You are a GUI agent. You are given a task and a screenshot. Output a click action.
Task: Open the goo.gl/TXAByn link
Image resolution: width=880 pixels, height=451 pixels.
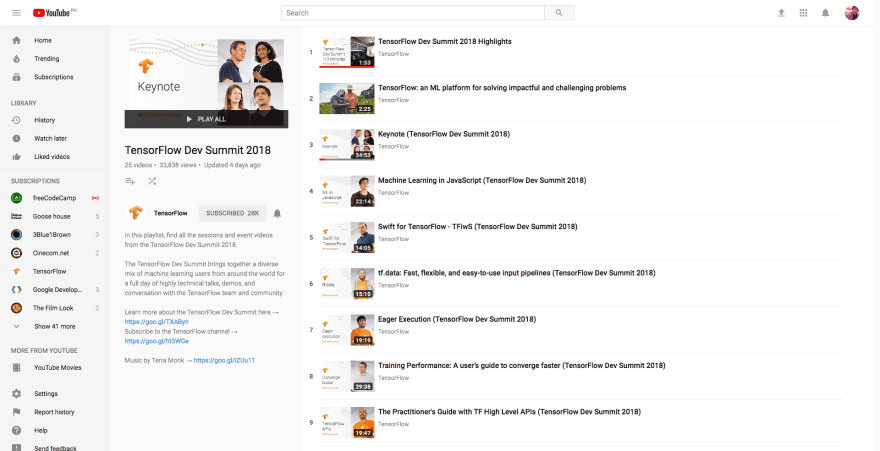pyautogui.click(x=157, y=322)
